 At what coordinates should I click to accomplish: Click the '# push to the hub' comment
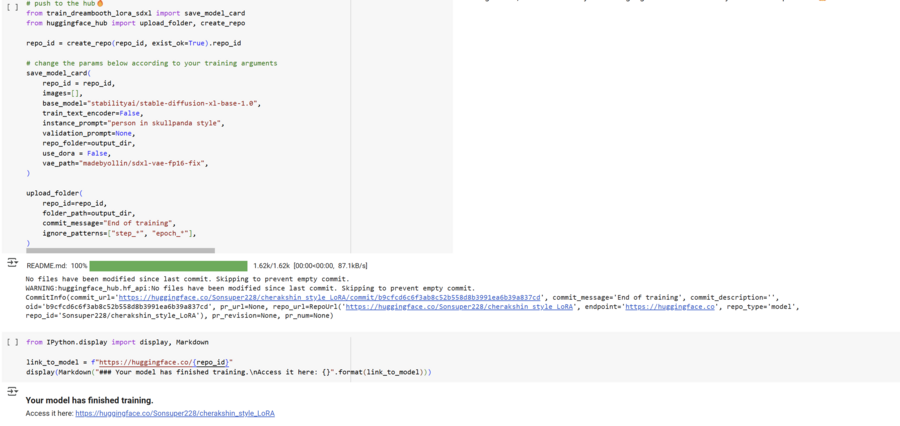(64, 3)
